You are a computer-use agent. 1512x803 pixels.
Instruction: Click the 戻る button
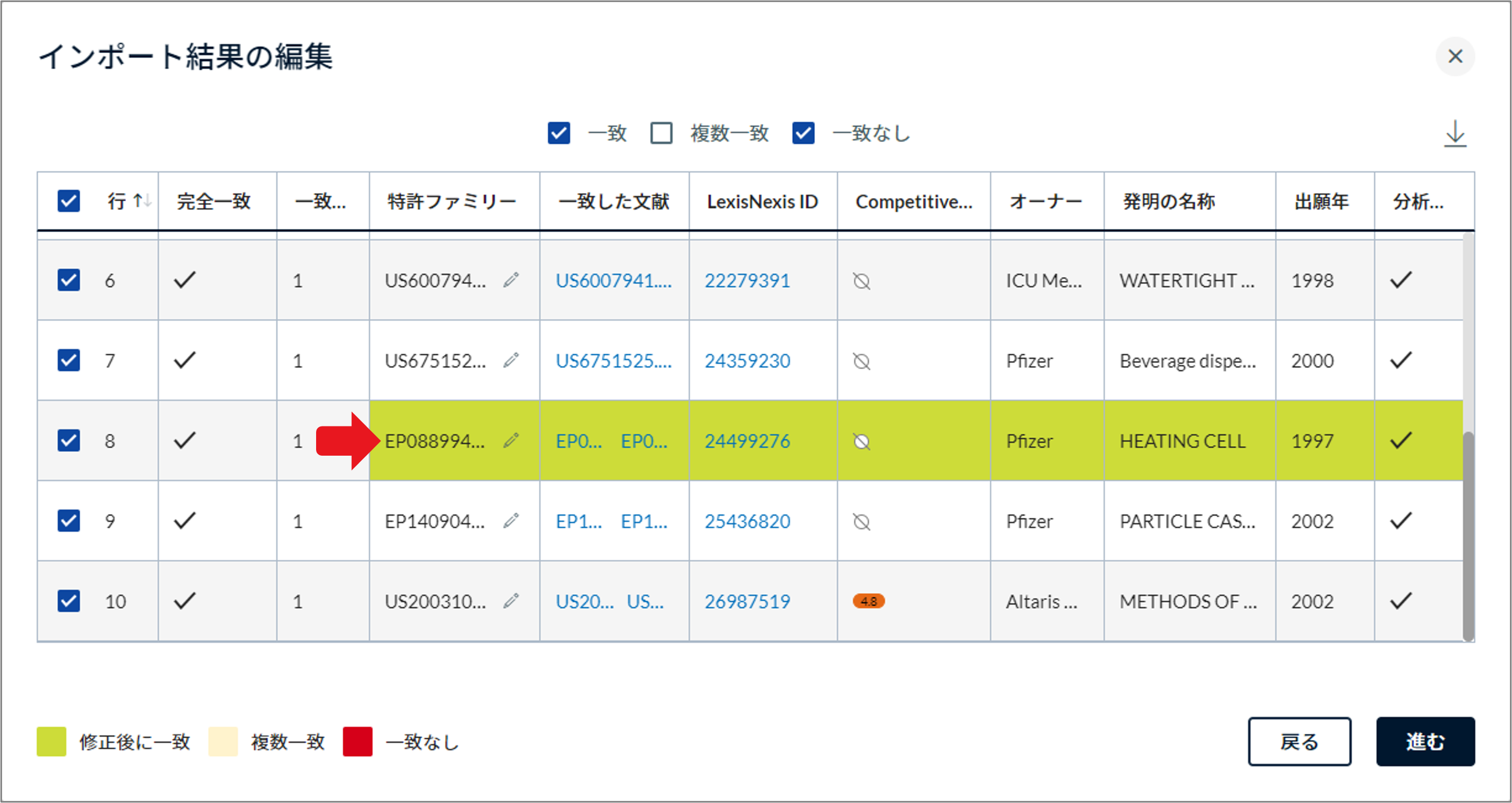(1299, 741)
